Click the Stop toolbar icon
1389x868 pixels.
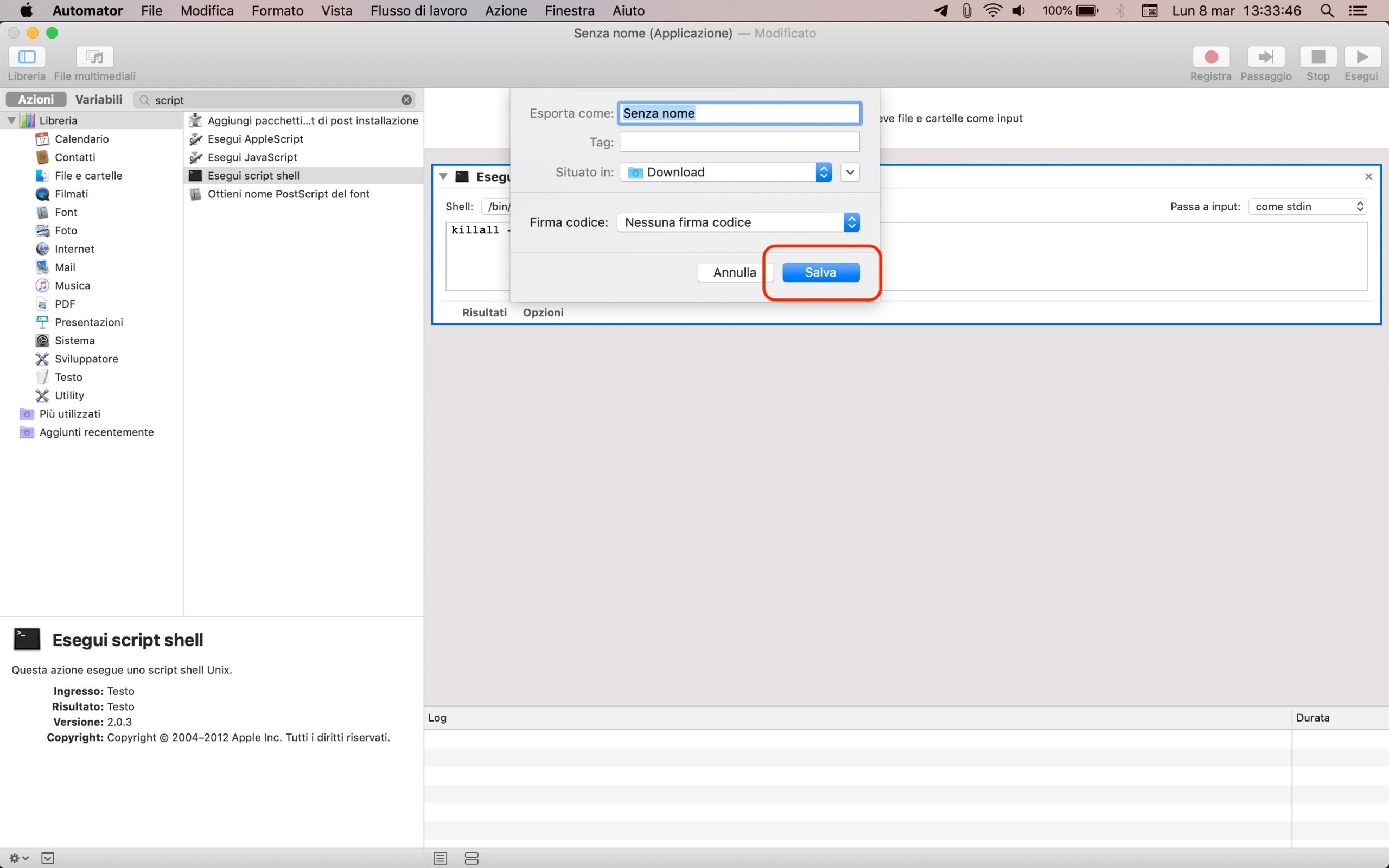point(1318,57)
